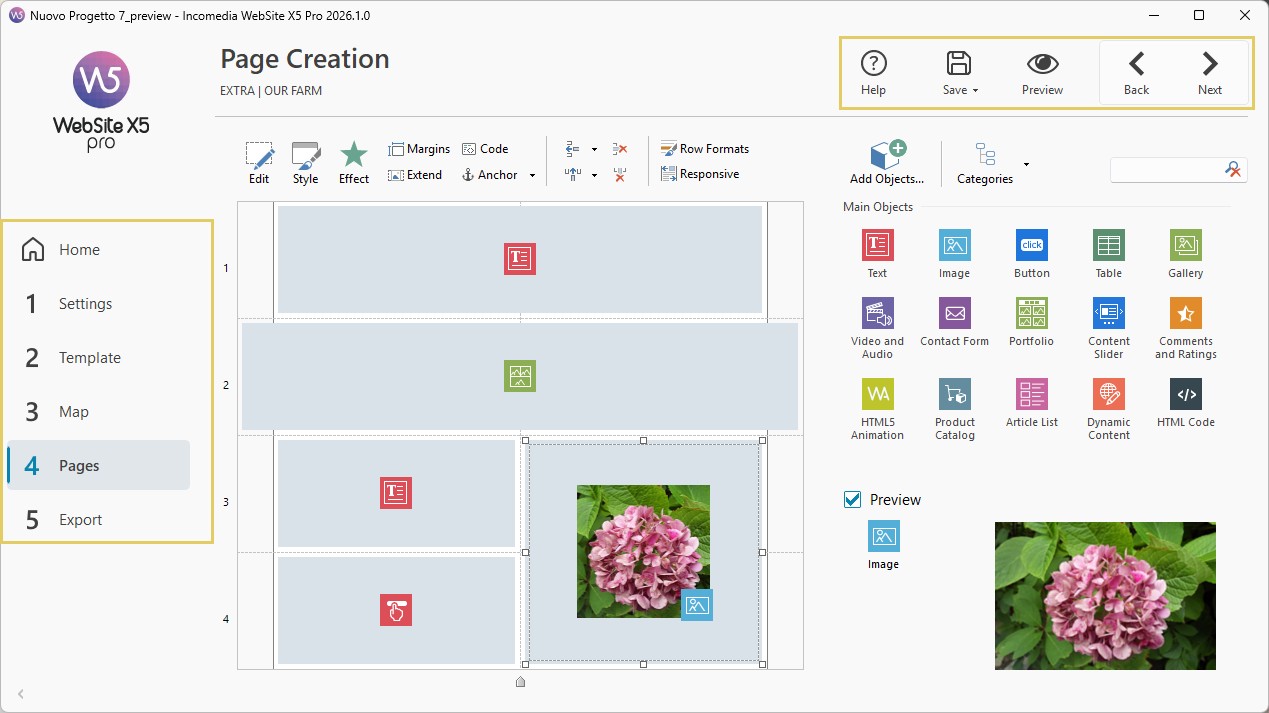Select the gallery object in row 2
The image size is (1269, 713).
[x=520, y=376]
